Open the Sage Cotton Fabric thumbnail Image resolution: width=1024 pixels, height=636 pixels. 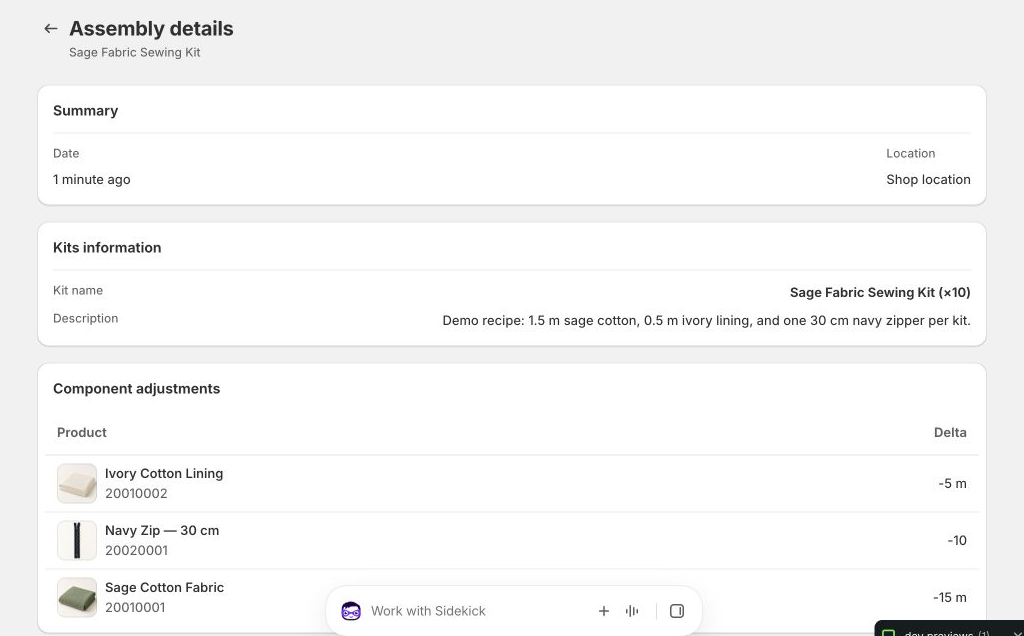[x=77, y=597]
